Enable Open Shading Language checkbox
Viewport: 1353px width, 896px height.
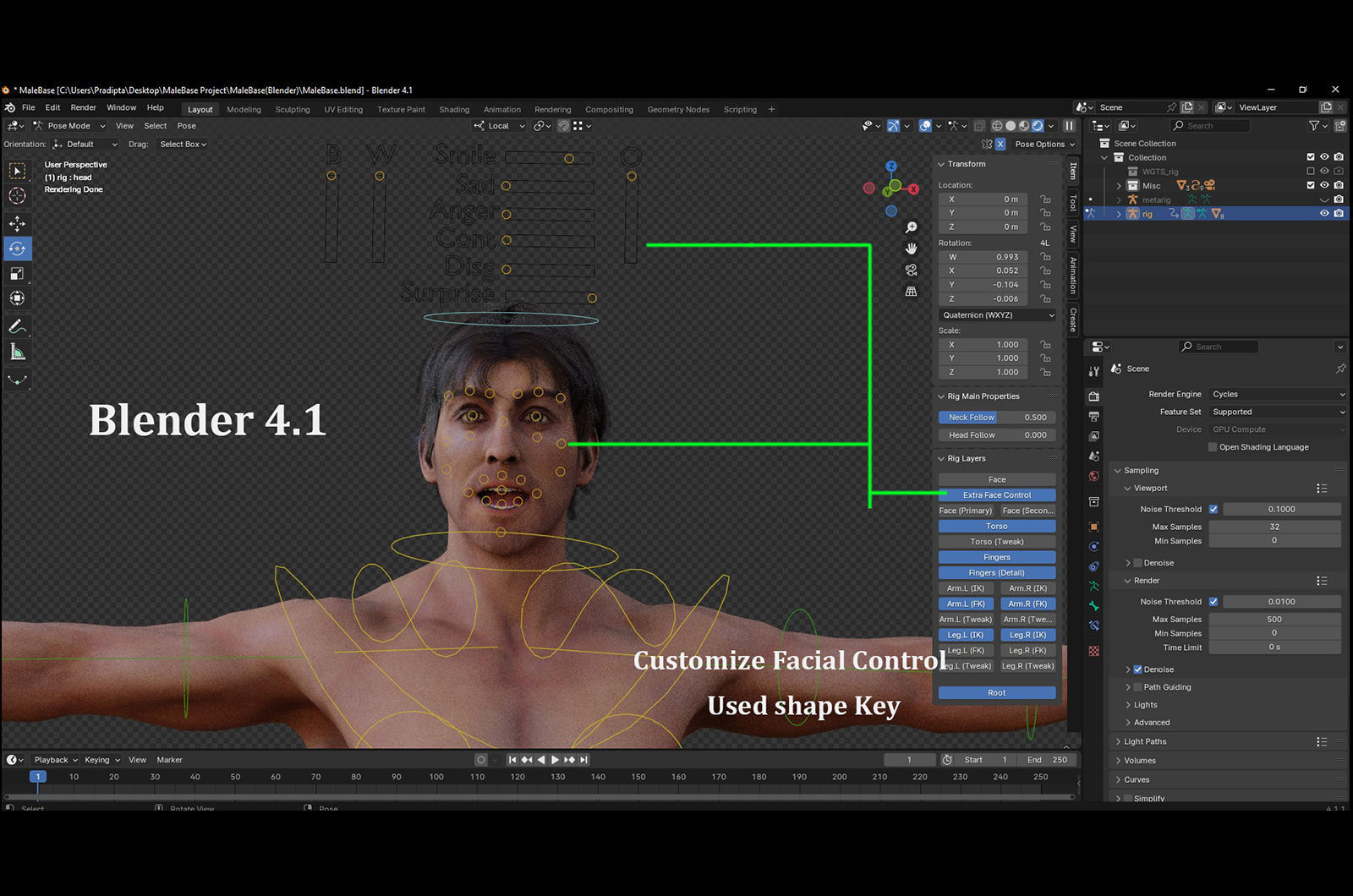[1213, 447]
